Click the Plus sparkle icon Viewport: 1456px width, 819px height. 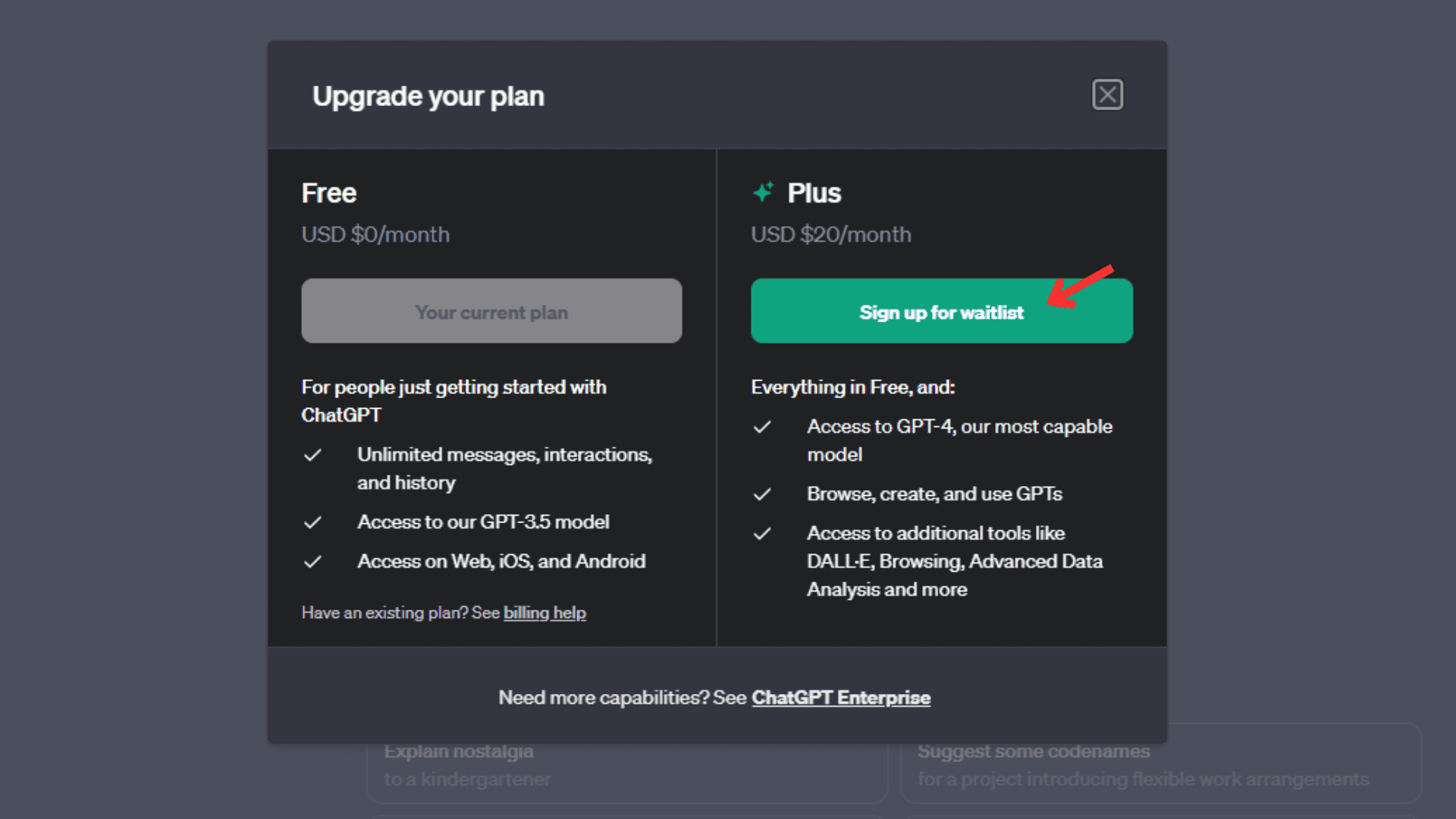click(763, 193)
